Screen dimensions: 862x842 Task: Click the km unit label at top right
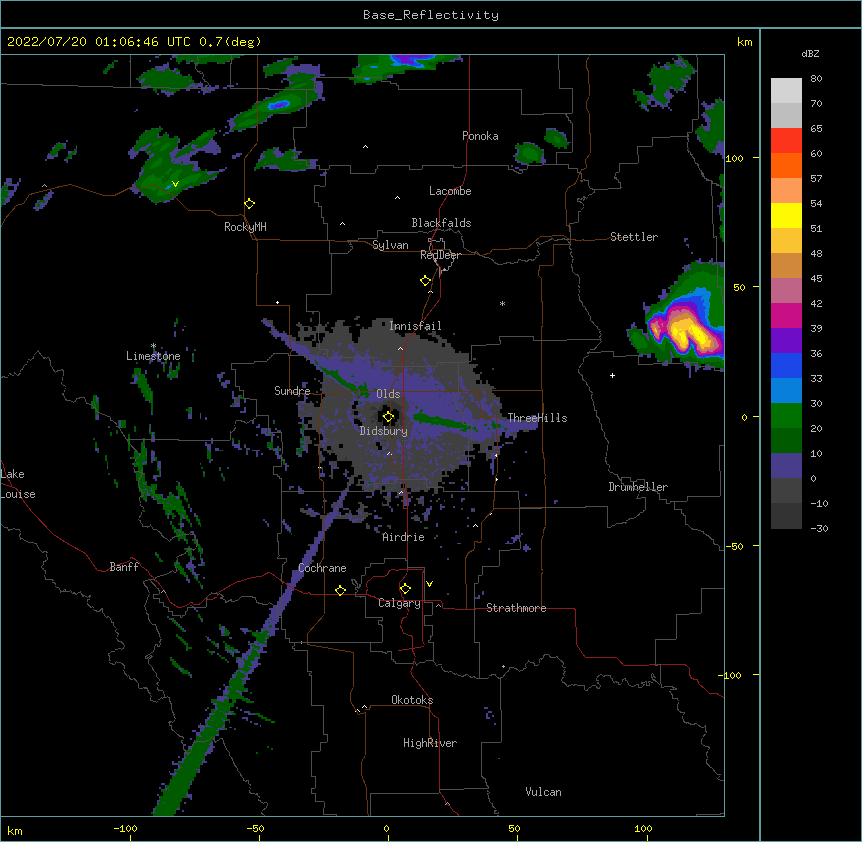click(744, 42)
